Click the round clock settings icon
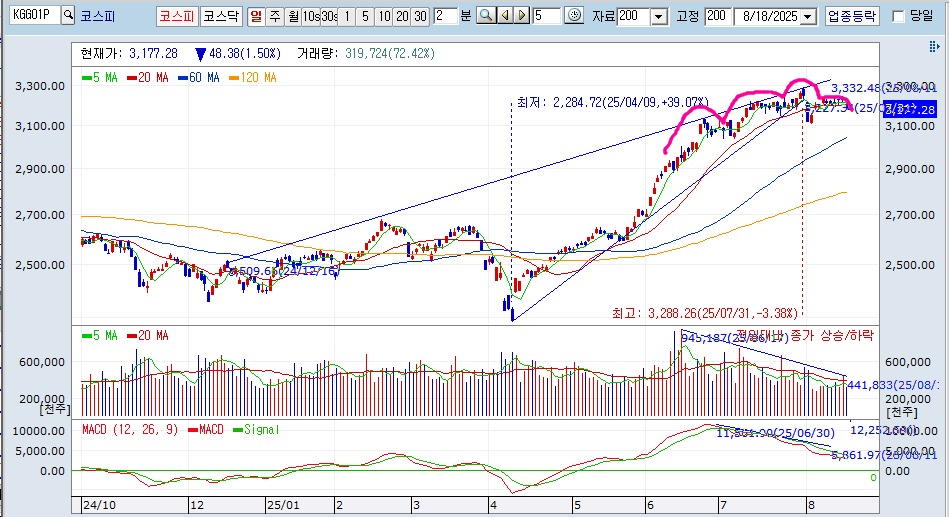The width and height of the screenshot is (949, 517). tap(574, 16)
